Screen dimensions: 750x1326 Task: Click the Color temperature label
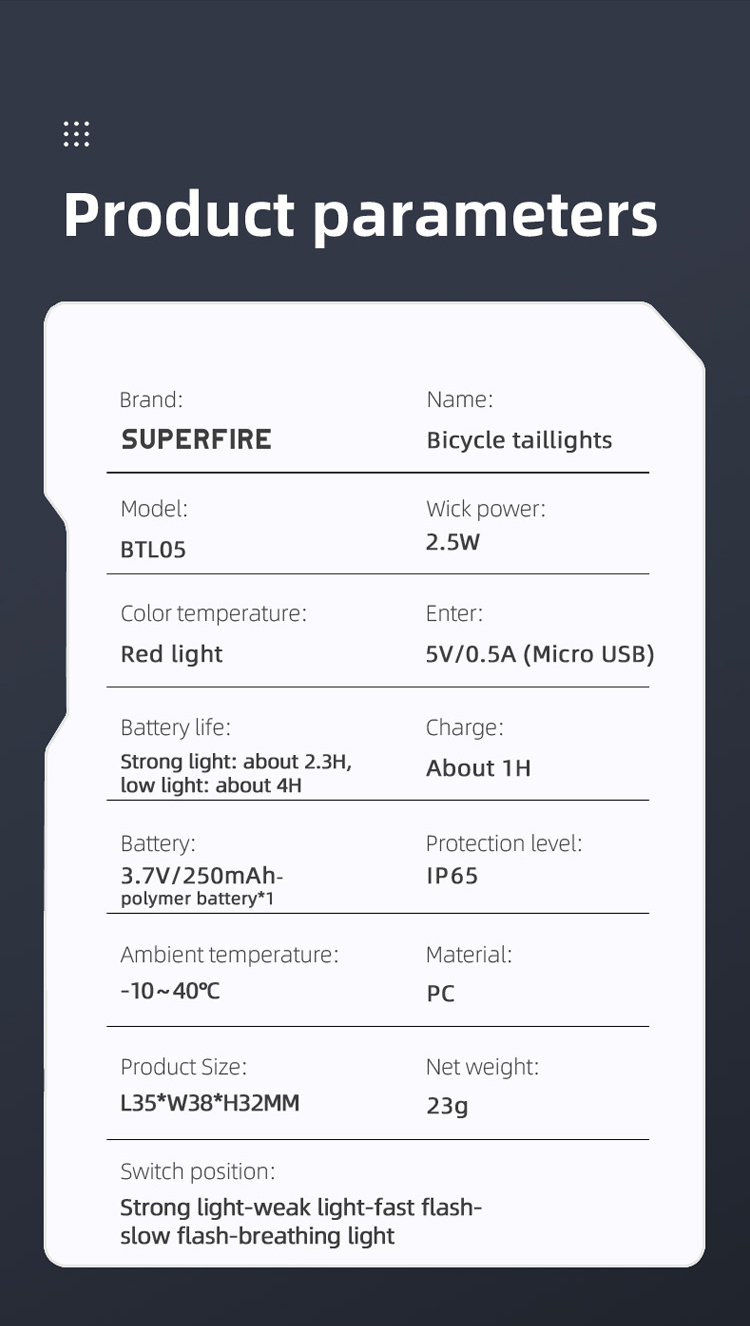[213, 613]
